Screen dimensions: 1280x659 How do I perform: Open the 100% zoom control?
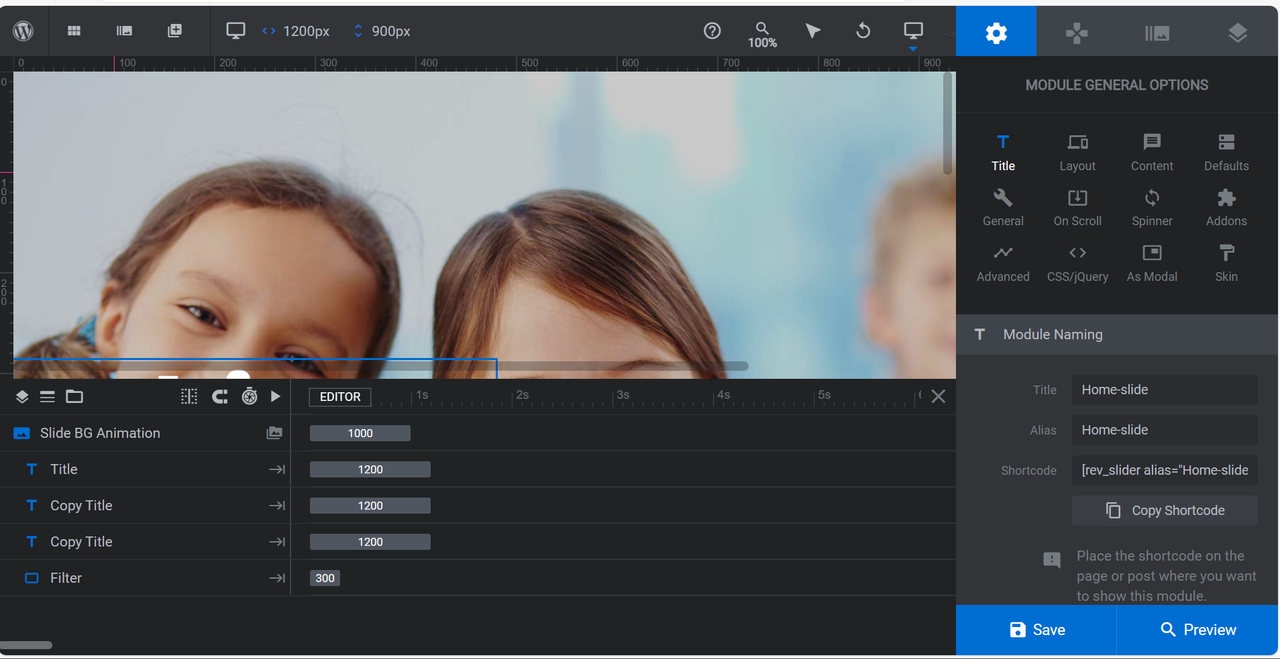(762, 34)
